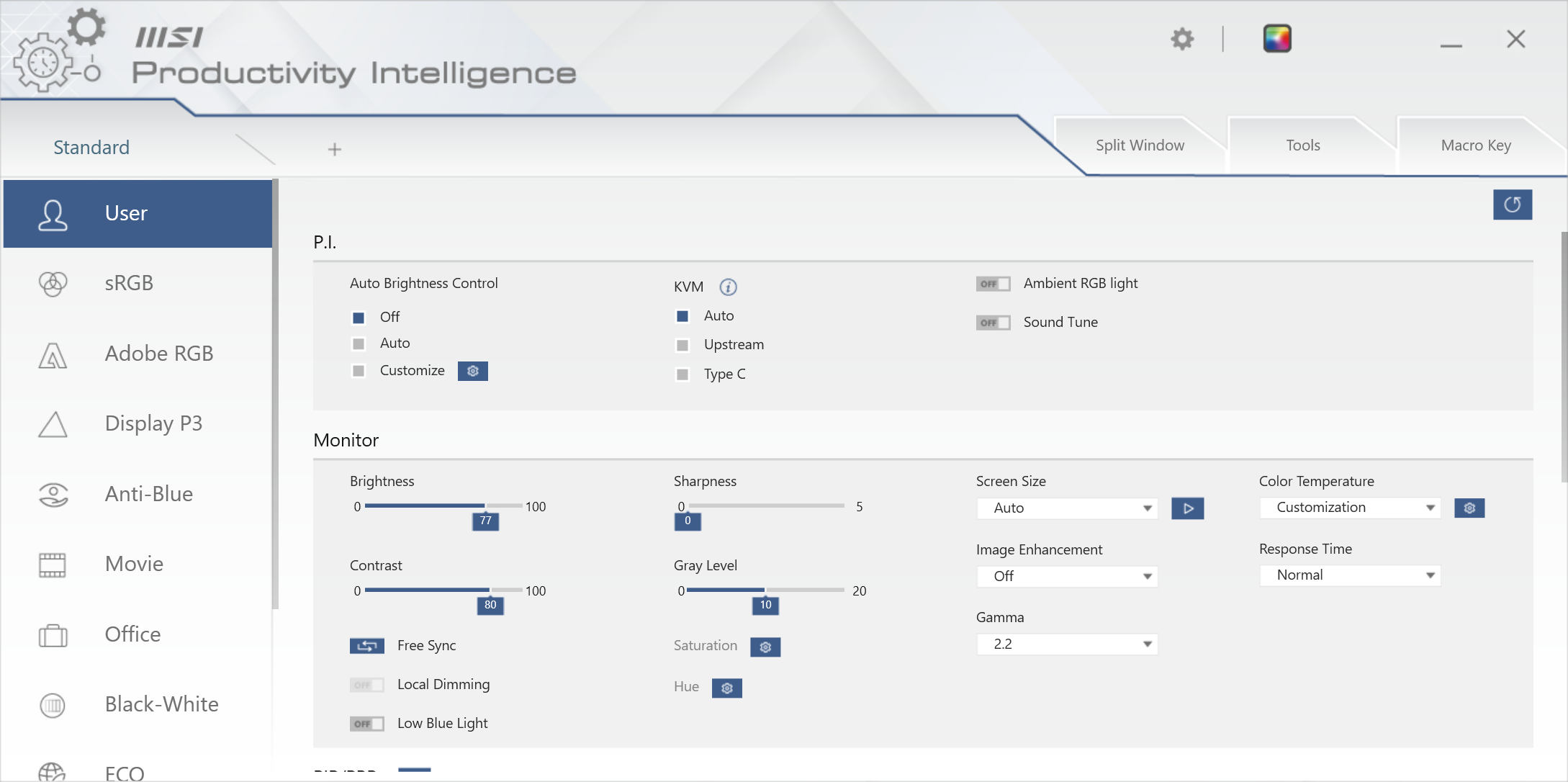Click the mode list sidebar scrollbar
This screenshot has width=1568, height=782.
coord(275,395)
